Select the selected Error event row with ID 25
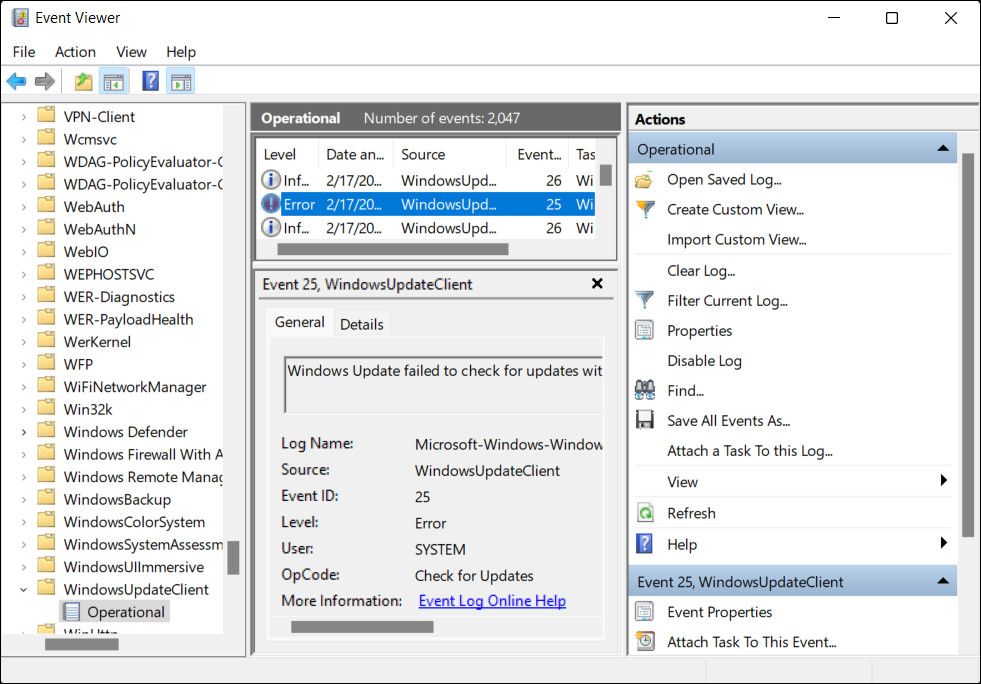981x684 pixels. [x=427, y=204]
